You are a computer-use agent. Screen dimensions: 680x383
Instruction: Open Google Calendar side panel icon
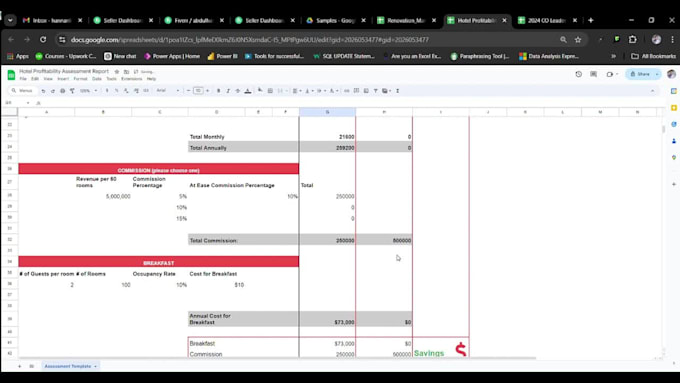coord(673,91)
